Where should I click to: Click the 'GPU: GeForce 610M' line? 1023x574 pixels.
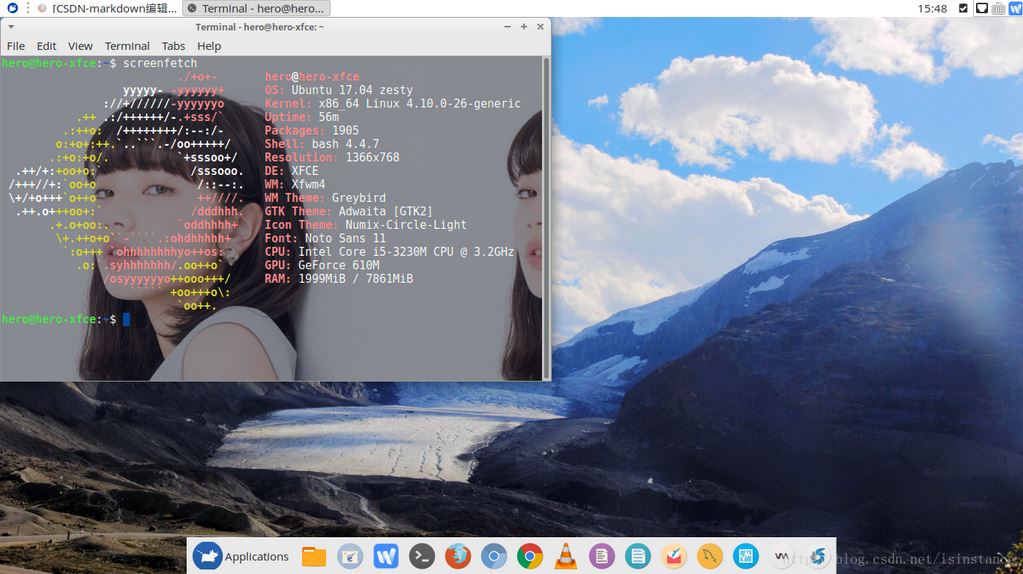322,265
